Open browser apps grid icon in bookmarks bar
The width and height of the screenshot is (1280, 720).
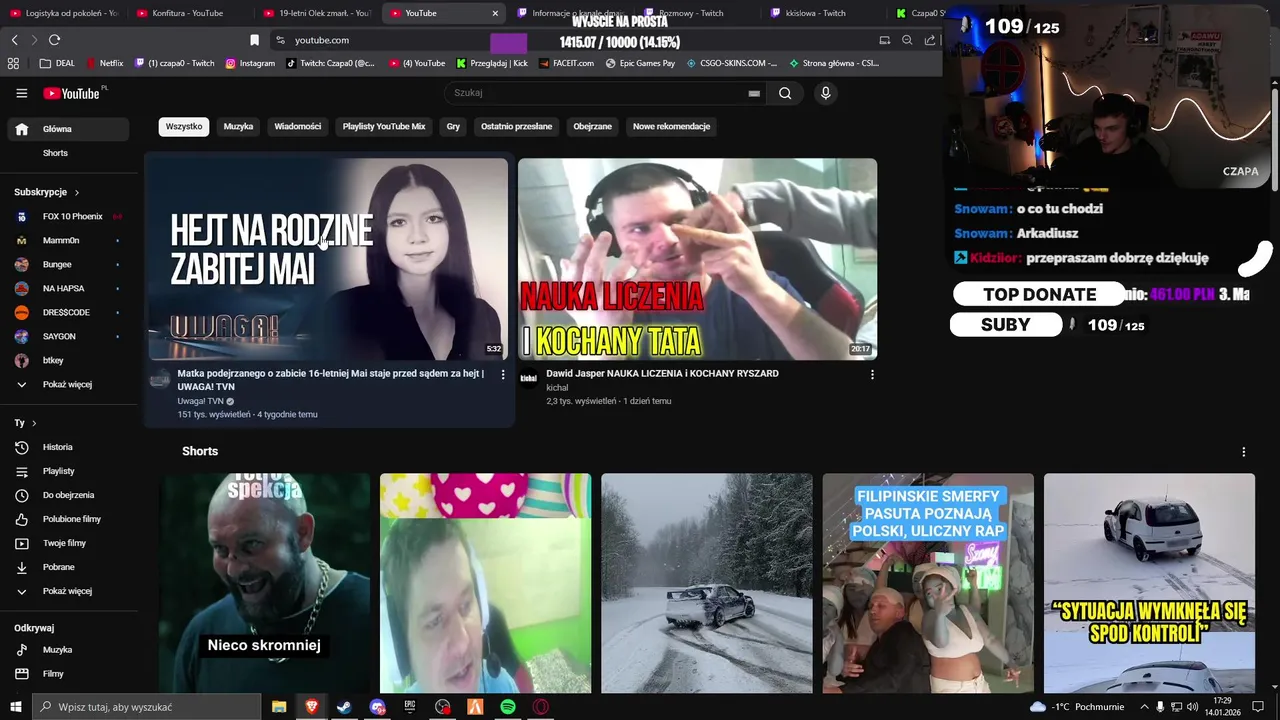click(13, 63)
